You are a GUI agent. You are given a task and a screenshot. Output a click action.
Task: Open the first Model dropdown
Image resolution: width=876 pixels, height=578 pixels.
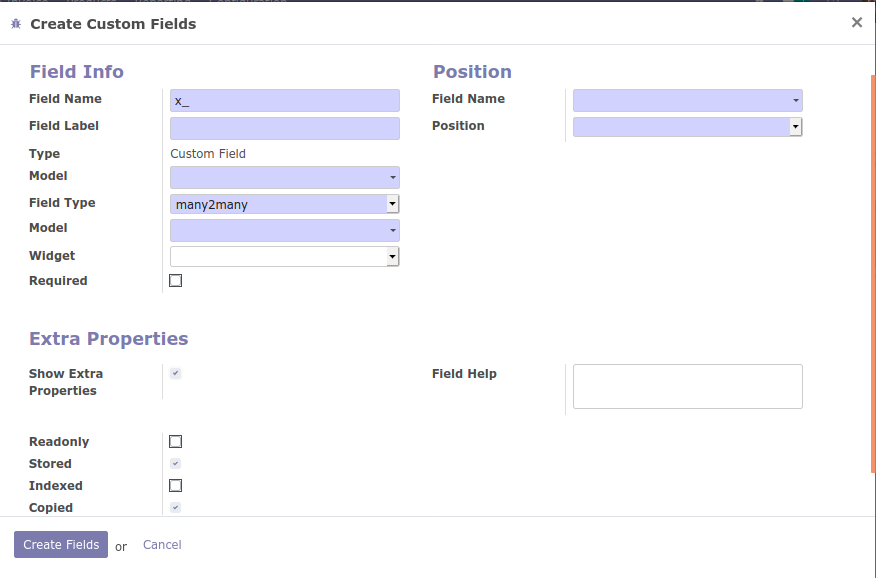click(285, 178)
